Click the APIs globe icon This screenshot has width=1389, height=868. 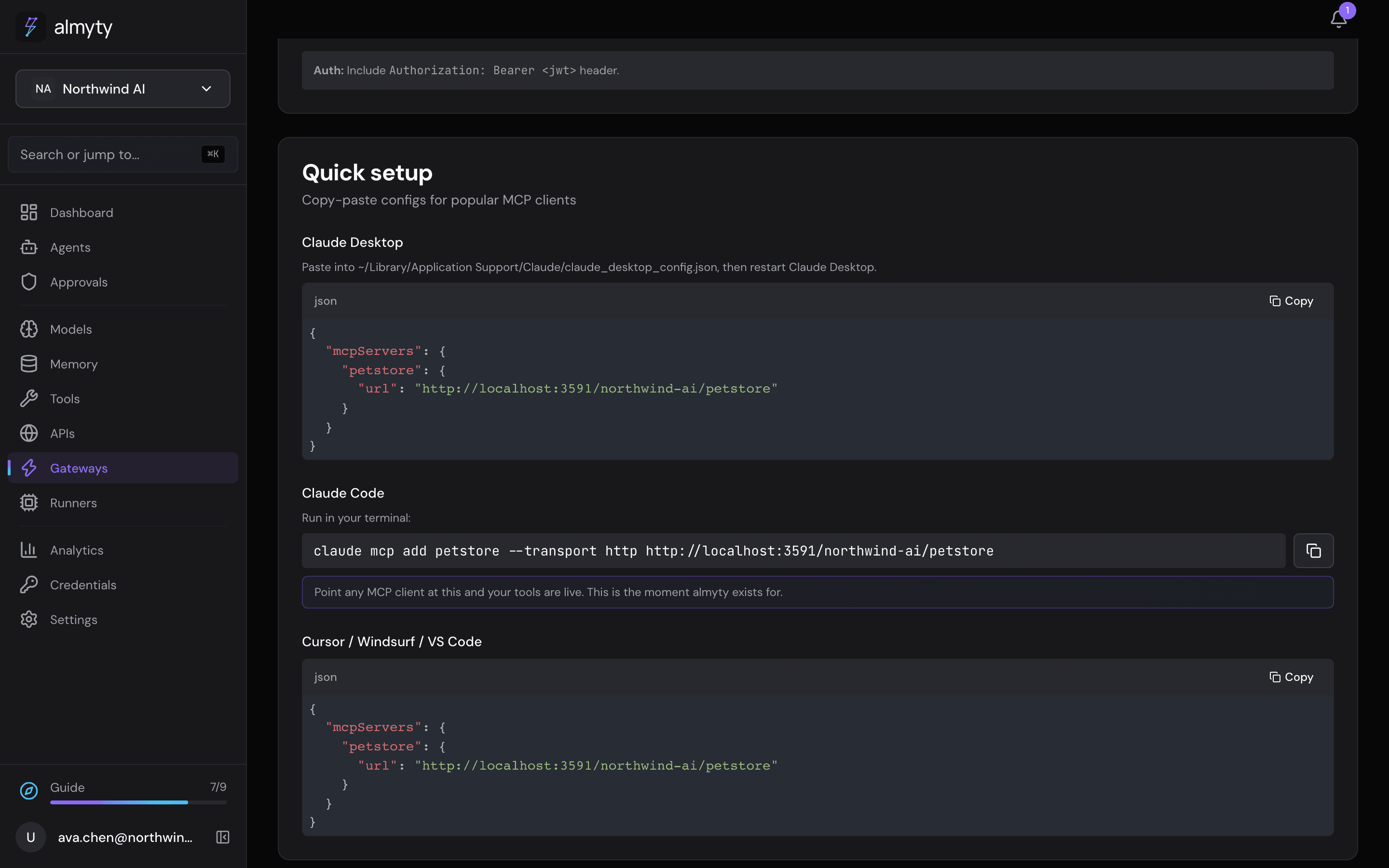click(29, 434)
